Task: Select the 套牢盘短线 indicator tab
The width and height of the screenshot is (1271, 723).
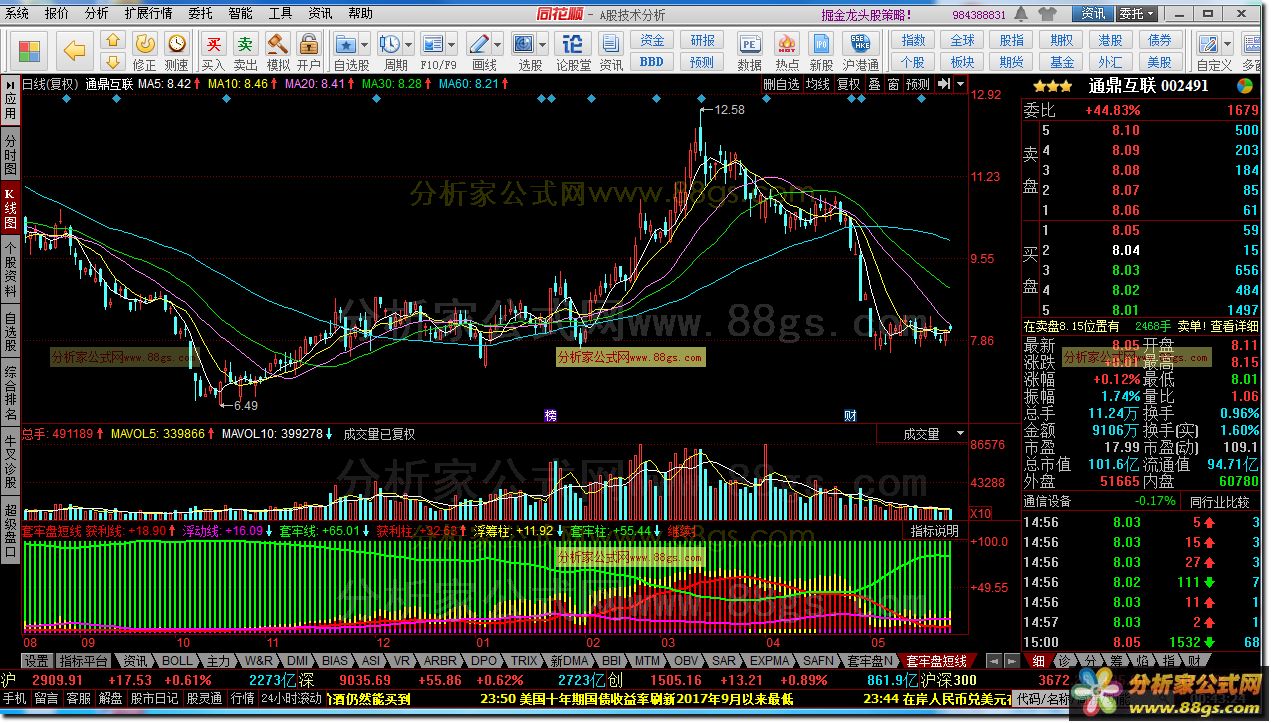Action: tap(936, 662)
